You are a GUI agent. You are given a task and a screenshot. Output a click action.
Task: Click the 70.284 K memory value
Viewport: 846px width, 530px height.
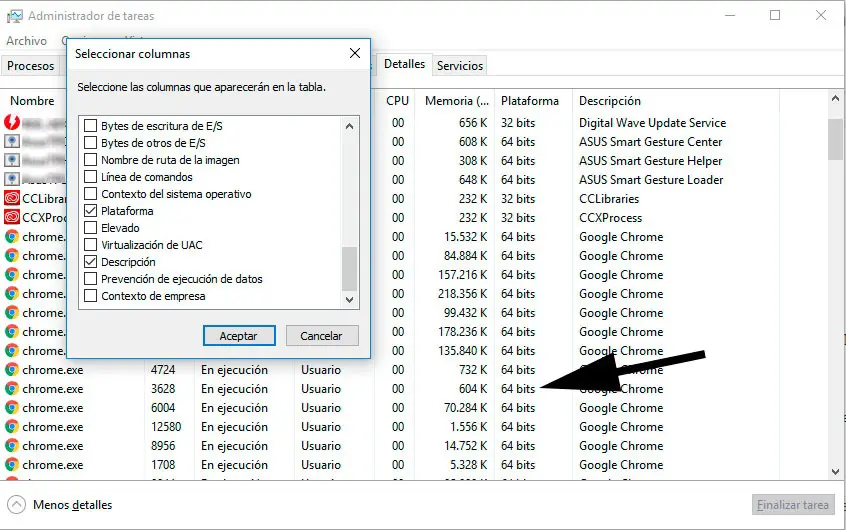point(466,407)
